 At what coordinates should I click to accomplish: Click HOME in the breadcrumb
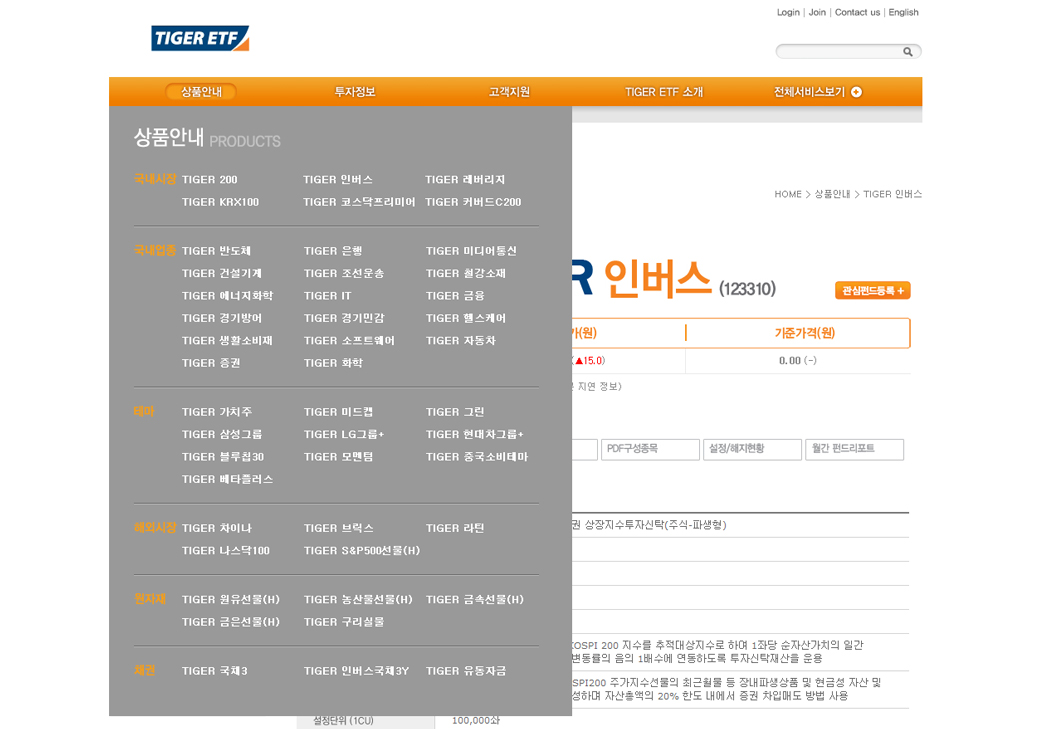(788, 194)
